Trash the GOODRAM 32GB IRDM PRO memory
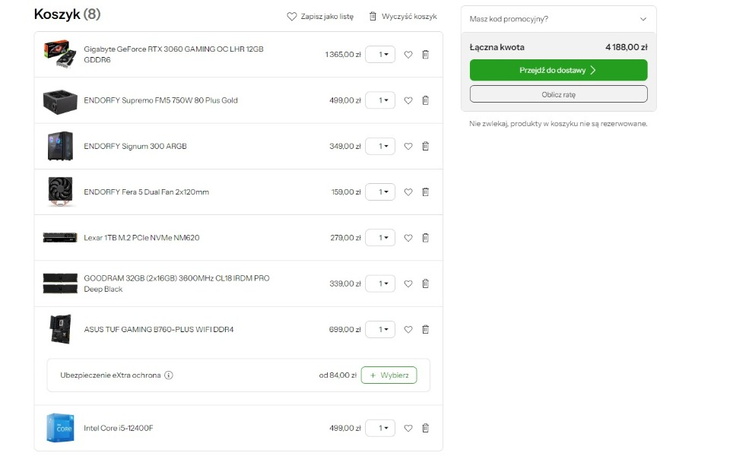The width and height of the screenshot is (730, 456). point(425,283)
